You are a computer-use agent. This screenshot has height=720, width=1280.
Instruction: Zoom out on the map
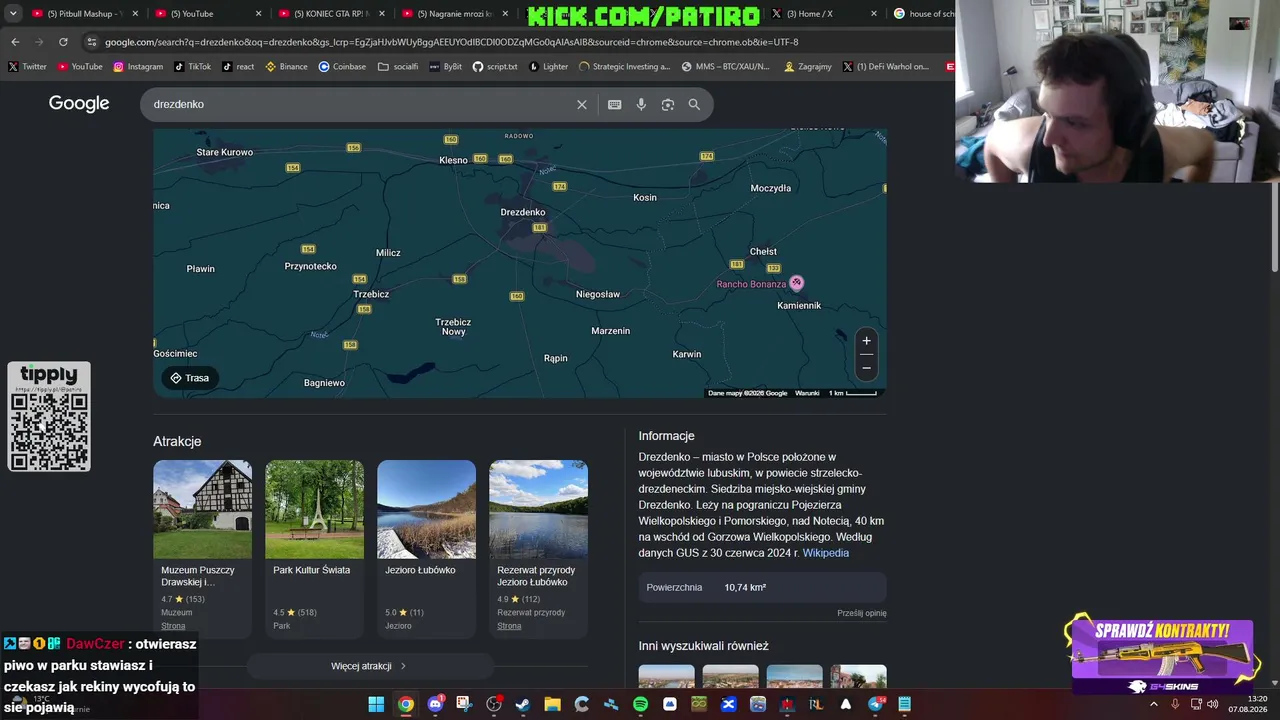(x=867, y=367)
